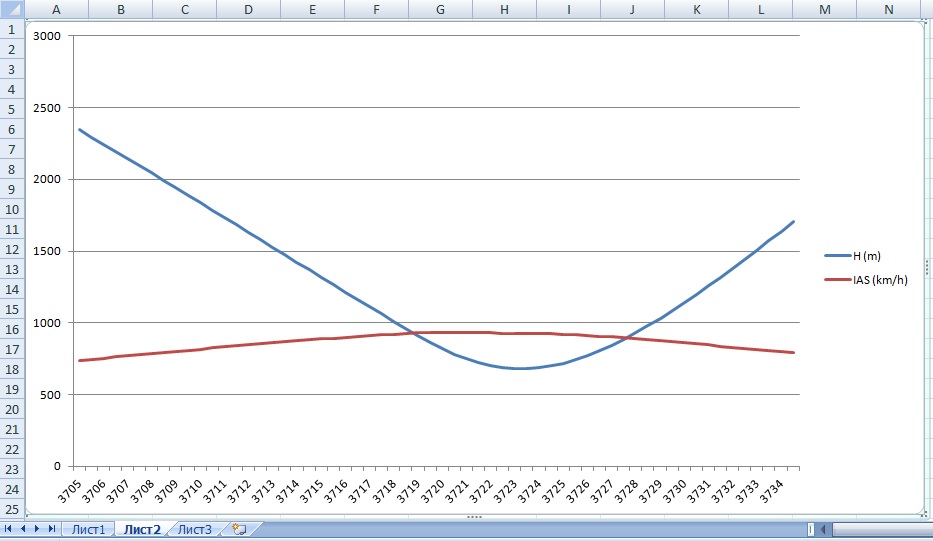Viewport: 933px width, 541px height.
Task: Click the H (m) legend entry
Action: (x=853, y=256)
